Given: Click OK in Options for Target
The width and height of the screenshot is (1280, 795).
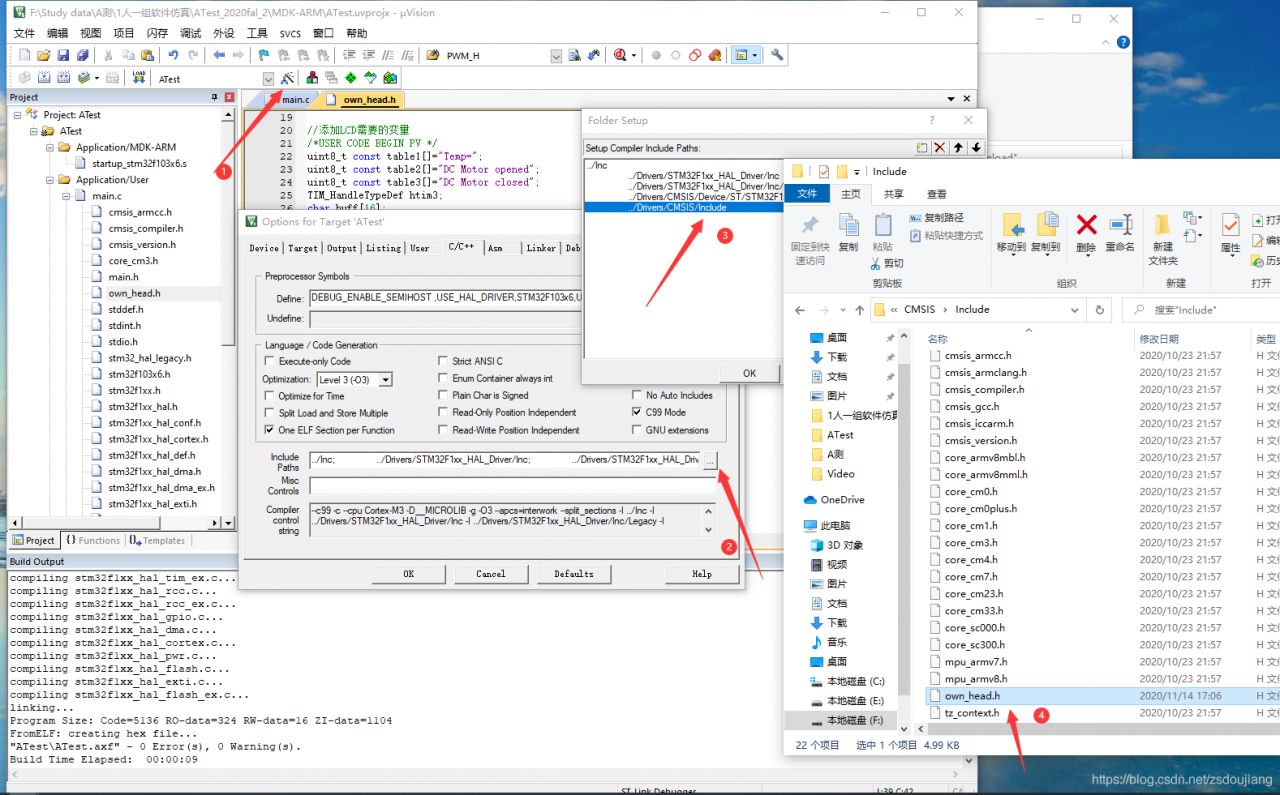Looking at the screenshot, I should tap(408, 574).
